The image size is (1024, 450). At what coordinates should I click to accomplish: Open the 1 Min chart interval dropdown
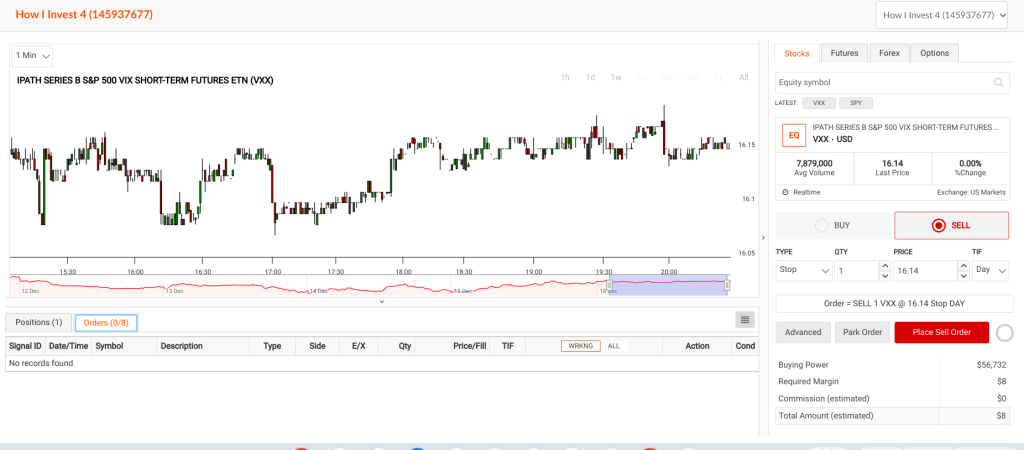click(32, 56)
